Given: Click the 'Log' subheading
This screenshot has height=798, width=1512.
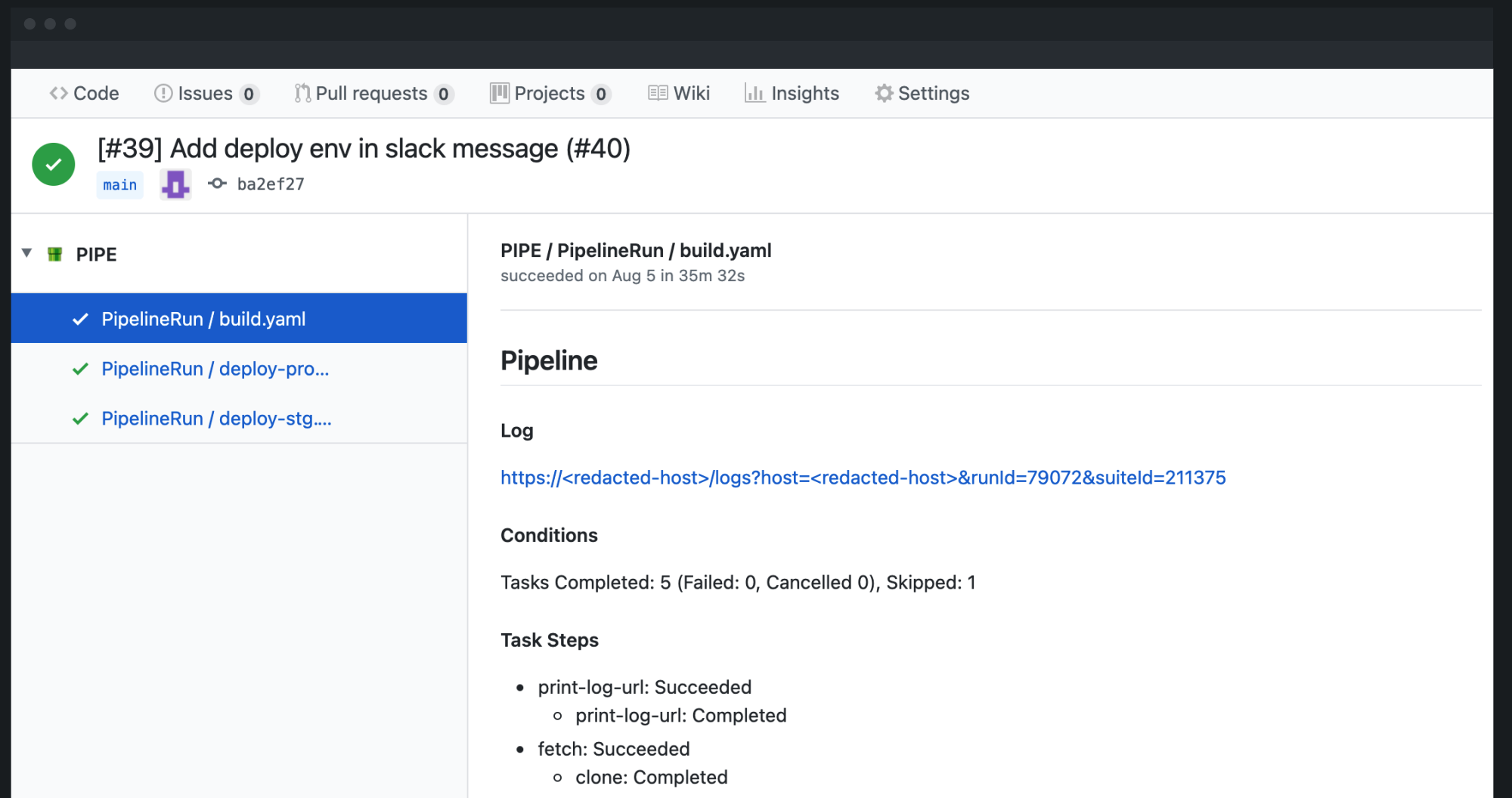Looking at the screenshot, I should click(517, 431).
